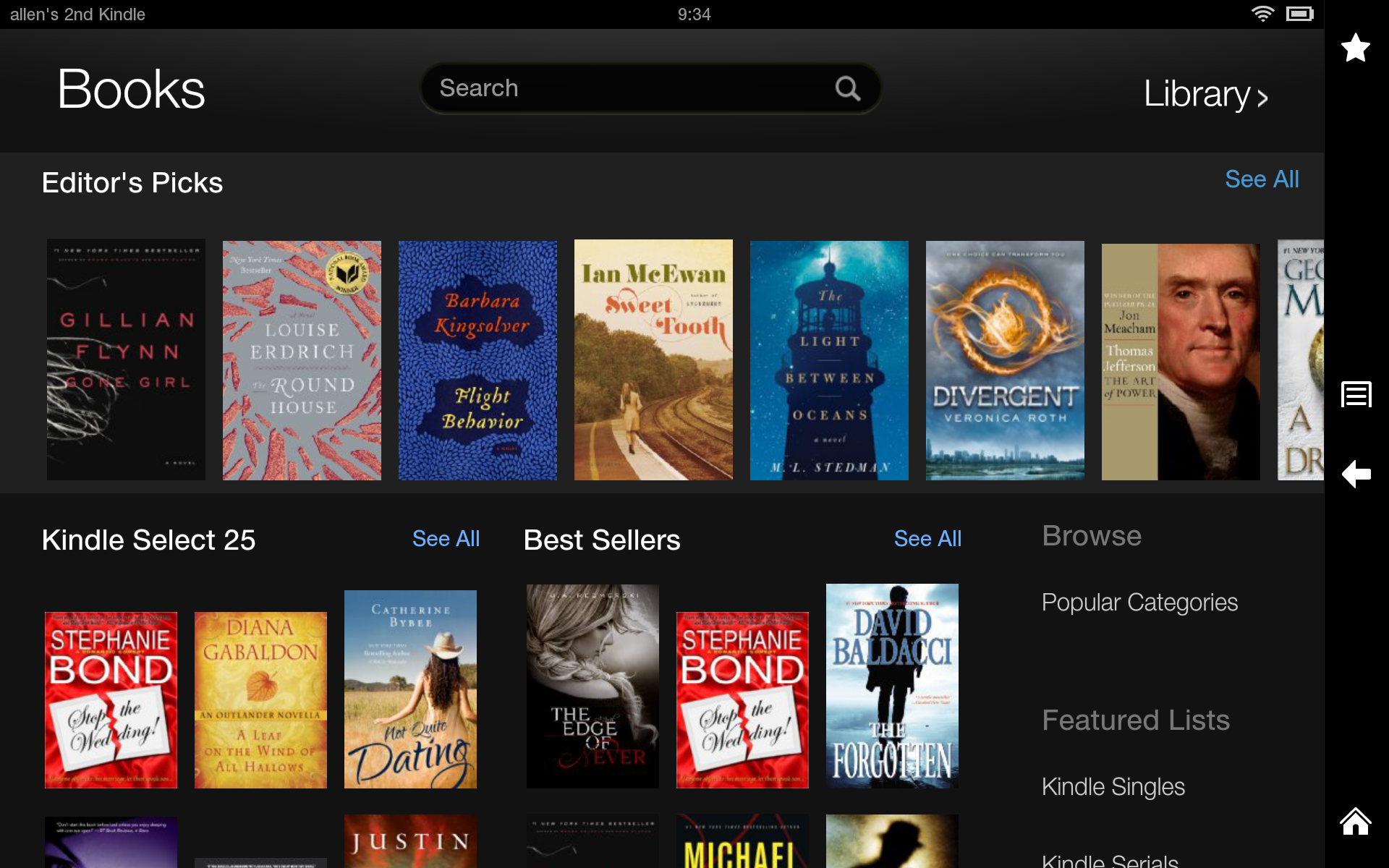This screenshot has height=868, width=1389.
Task: Open The Forgotten by David Baldacci
Action: point(892,686)
